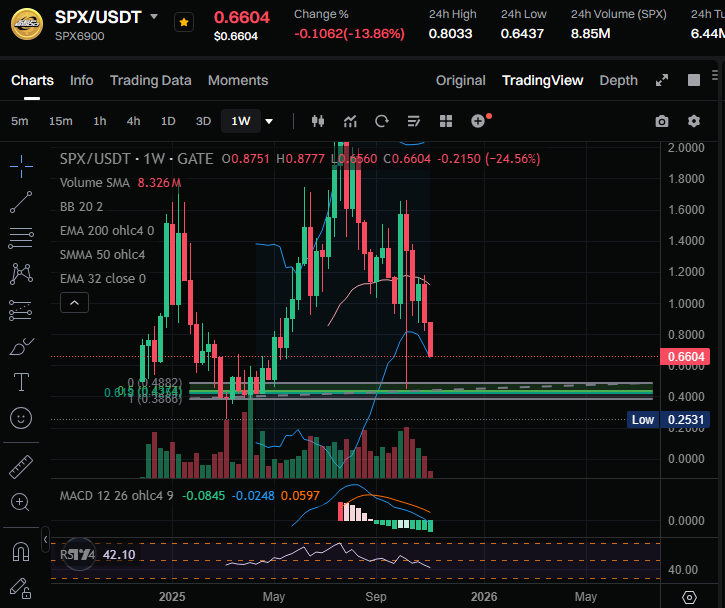
Task: Select the 5m timeframe
Action: tap(19, 121)
